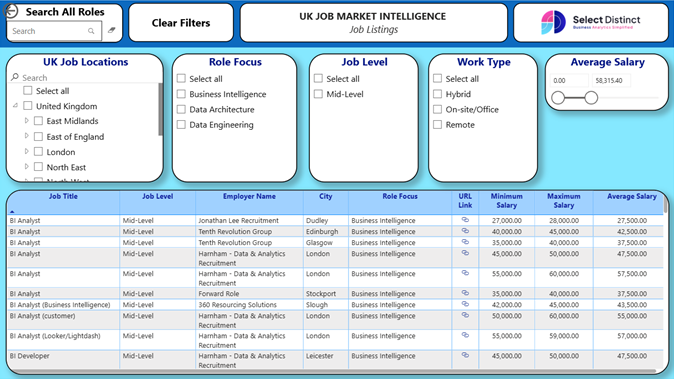Expand the London node
674x379 pixels.
26,151
